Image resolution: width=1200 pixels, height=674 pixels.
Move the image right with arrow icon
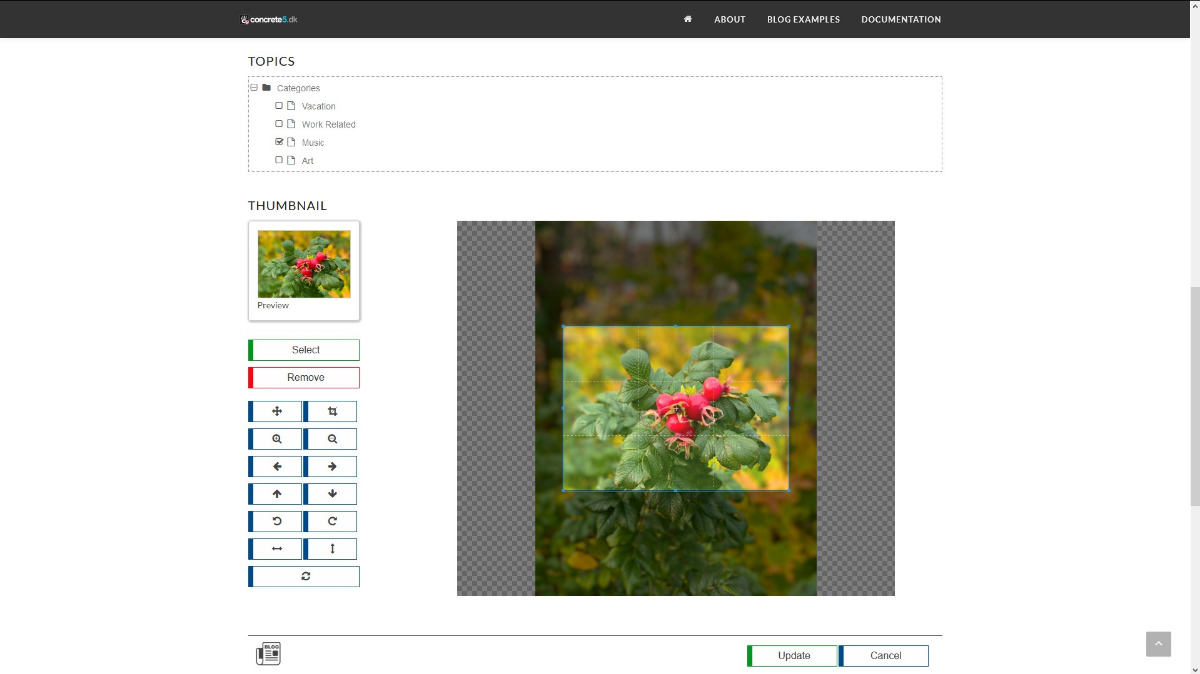click(332, 467)
